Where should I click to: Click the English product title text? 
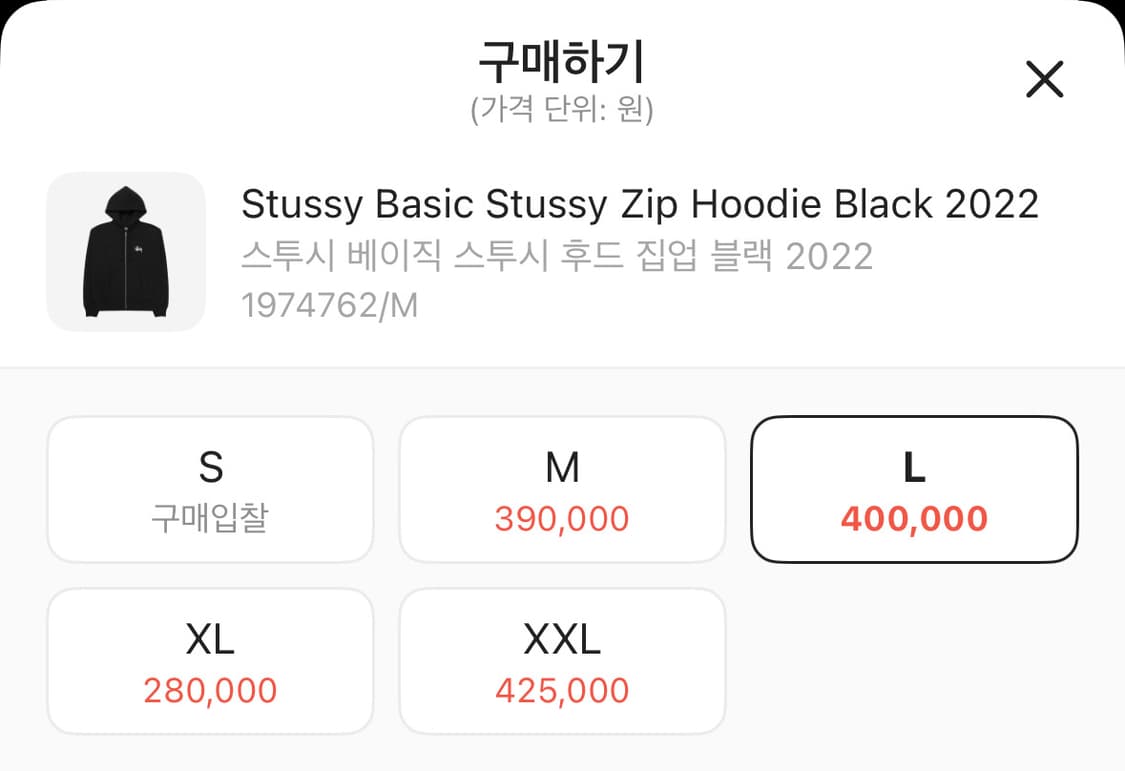(x=640, y=204)
